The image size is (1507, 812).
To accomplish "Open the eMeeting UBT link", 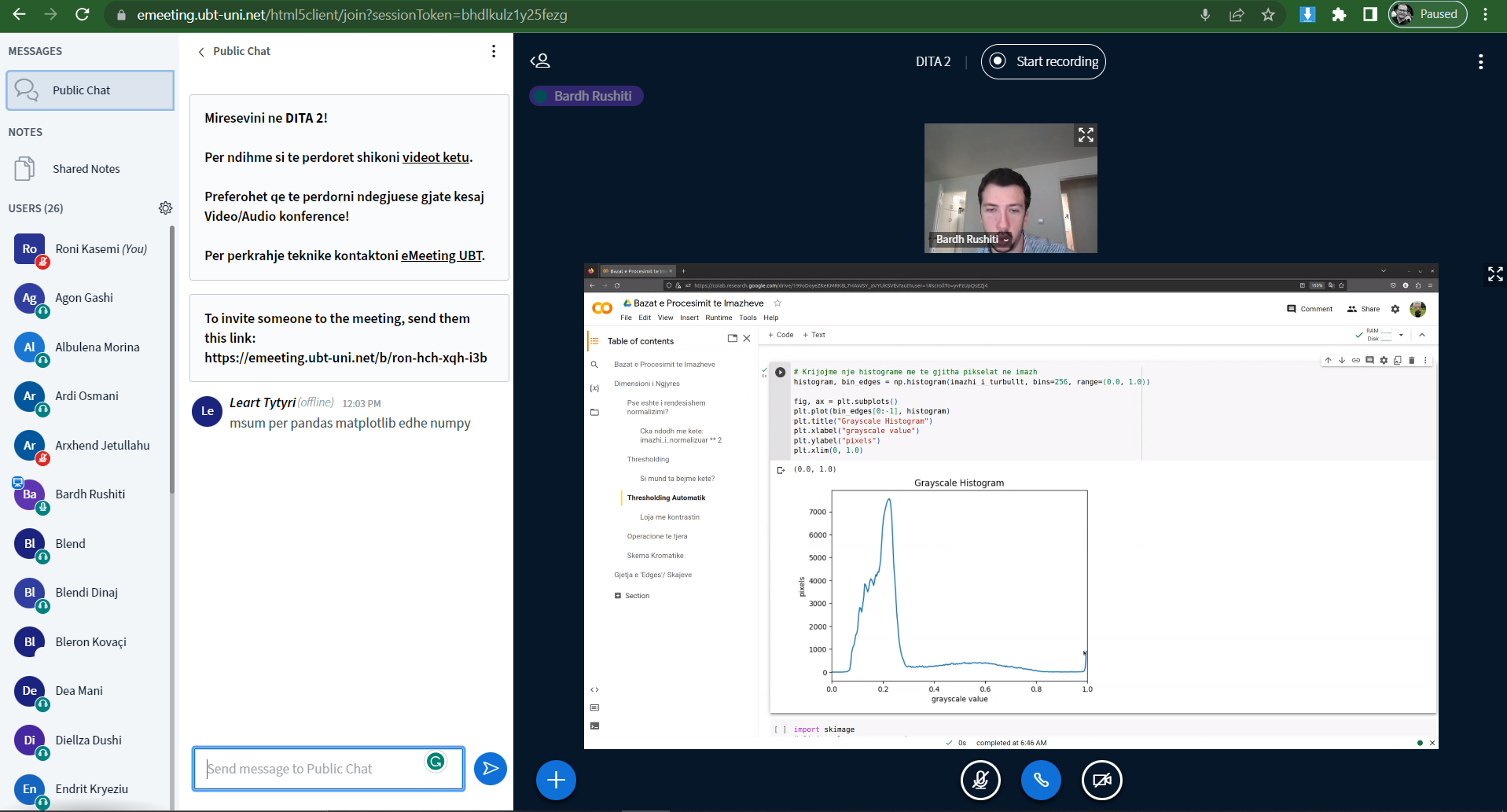I will (442, 255).
